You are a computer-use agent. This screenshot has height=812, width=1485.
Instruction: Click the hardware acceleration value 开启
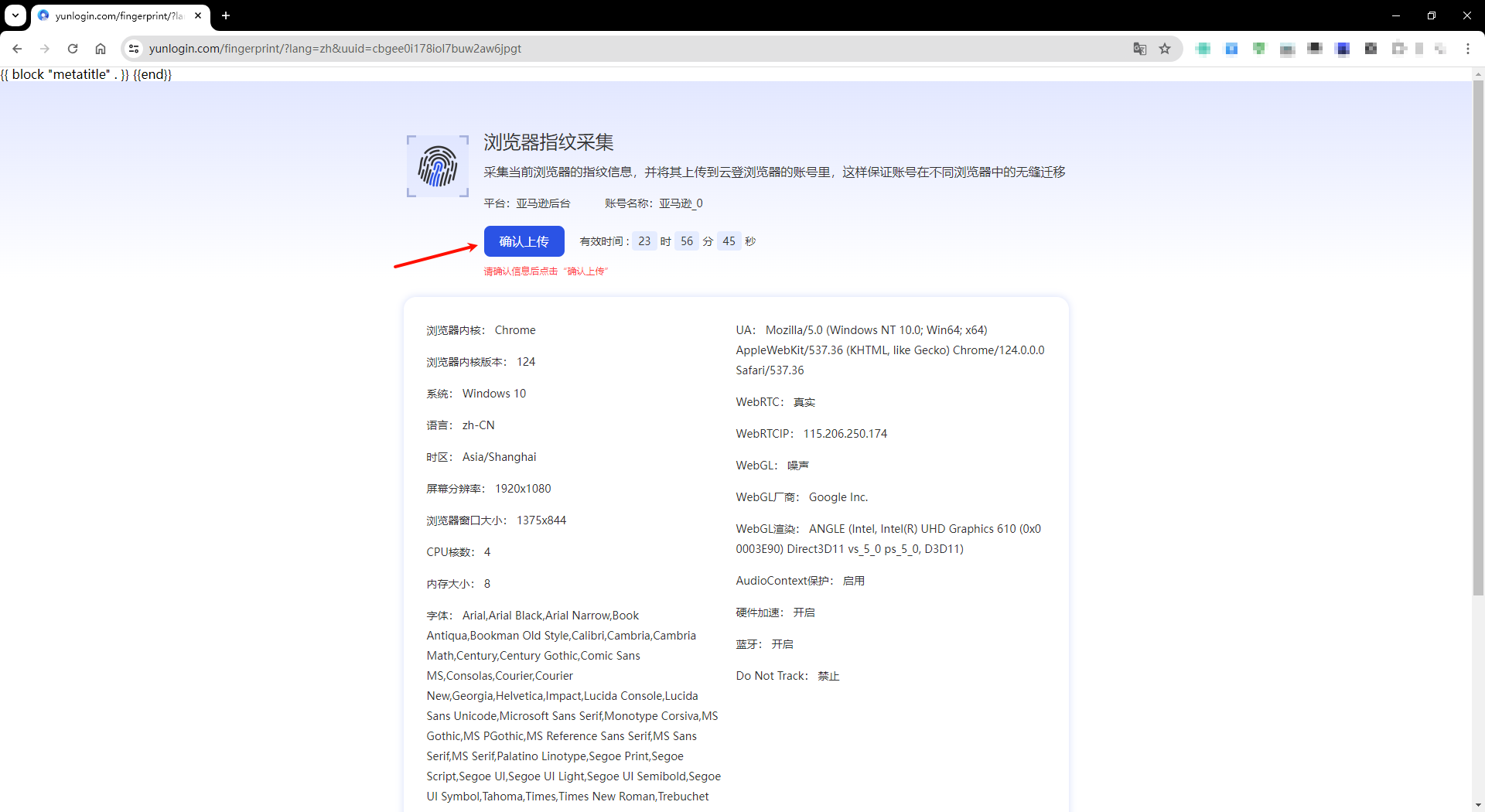[x=804, y=612]
